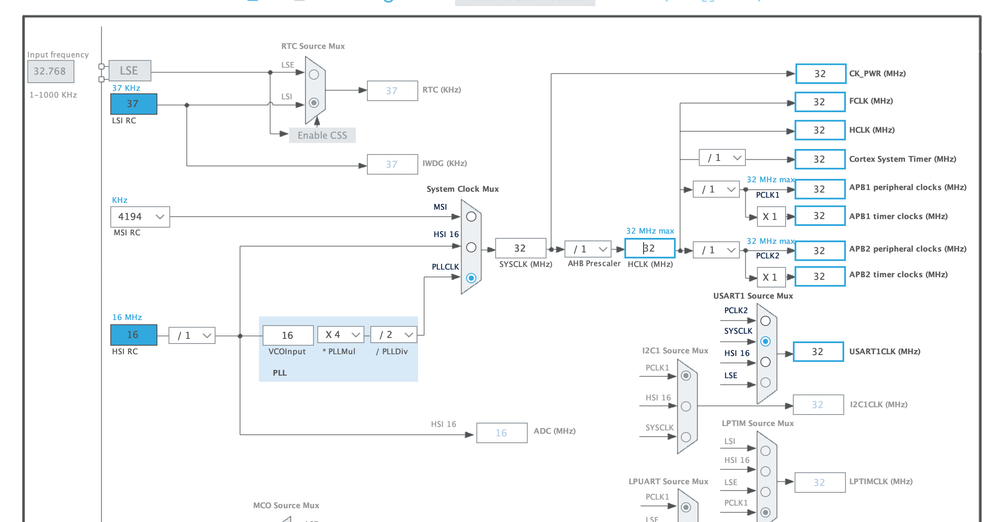Open the PLLMul X 4 dropdown
The height and width of the screenshot is (522, 999).
point(341,335)
